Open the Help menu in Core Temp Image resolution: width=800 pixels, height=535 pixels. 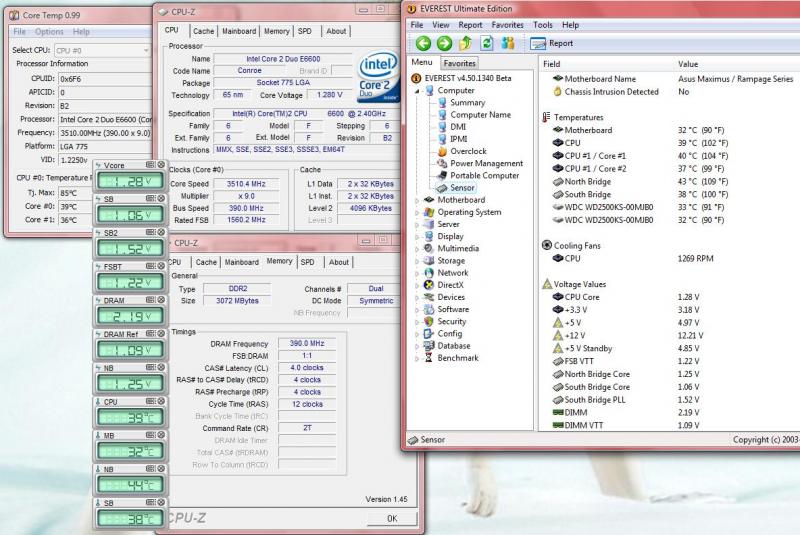click(81, 32)
